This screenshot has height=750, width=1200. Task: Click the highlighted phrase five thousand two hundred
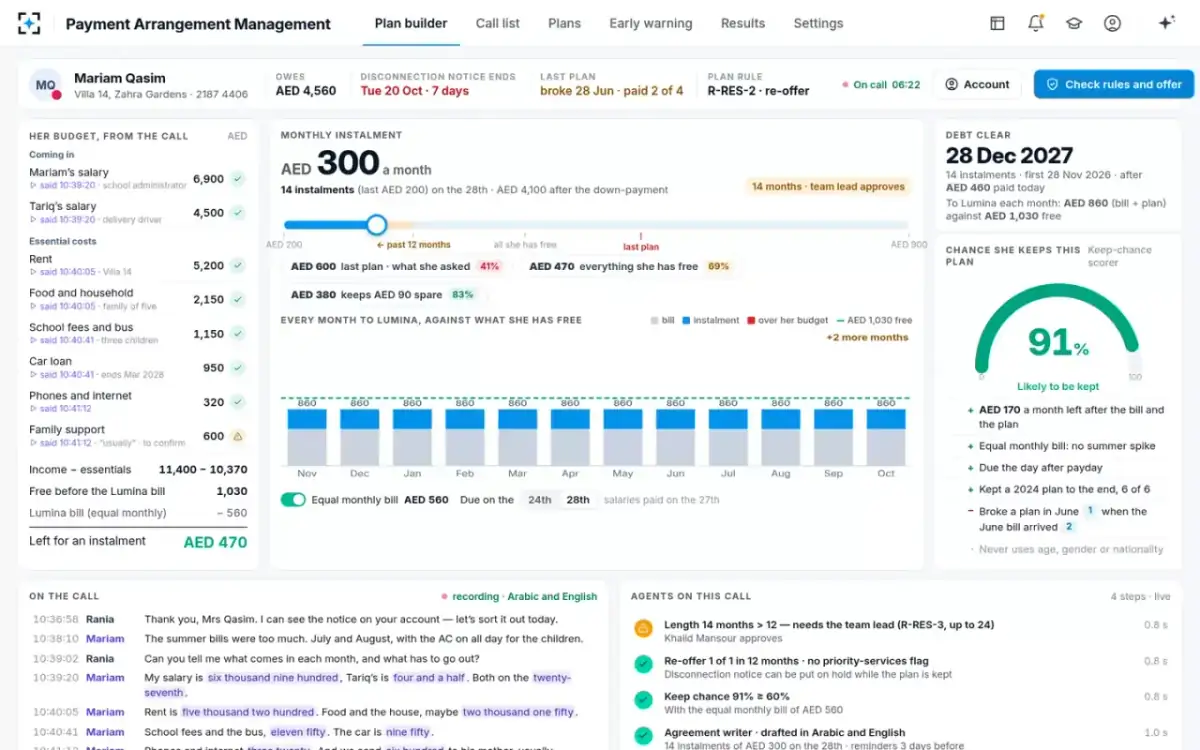(x=247, y=712)
